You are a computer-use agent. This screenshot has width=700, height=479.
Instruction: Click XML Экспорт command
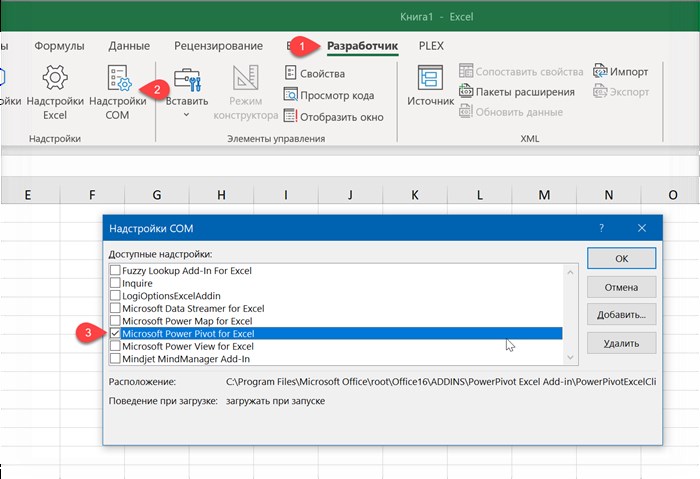[x=621, y=92]
